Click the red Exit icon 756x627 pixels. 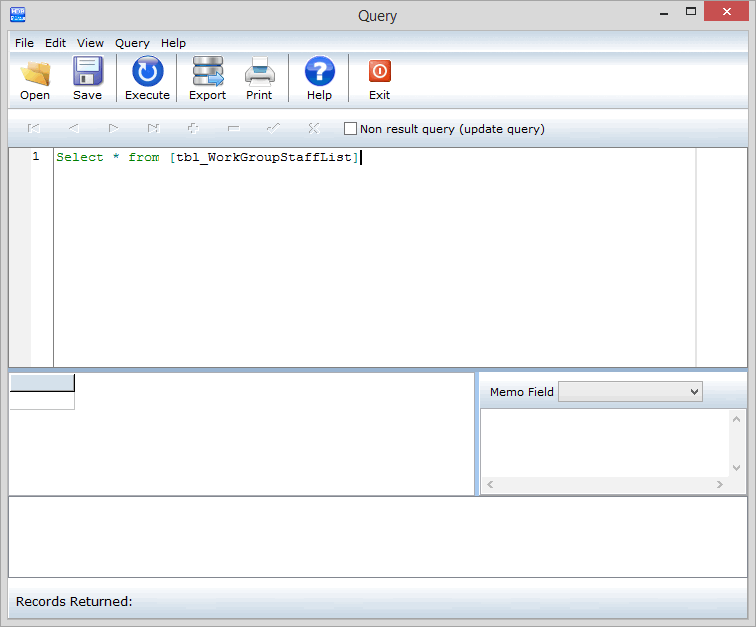tap(379, 73)
